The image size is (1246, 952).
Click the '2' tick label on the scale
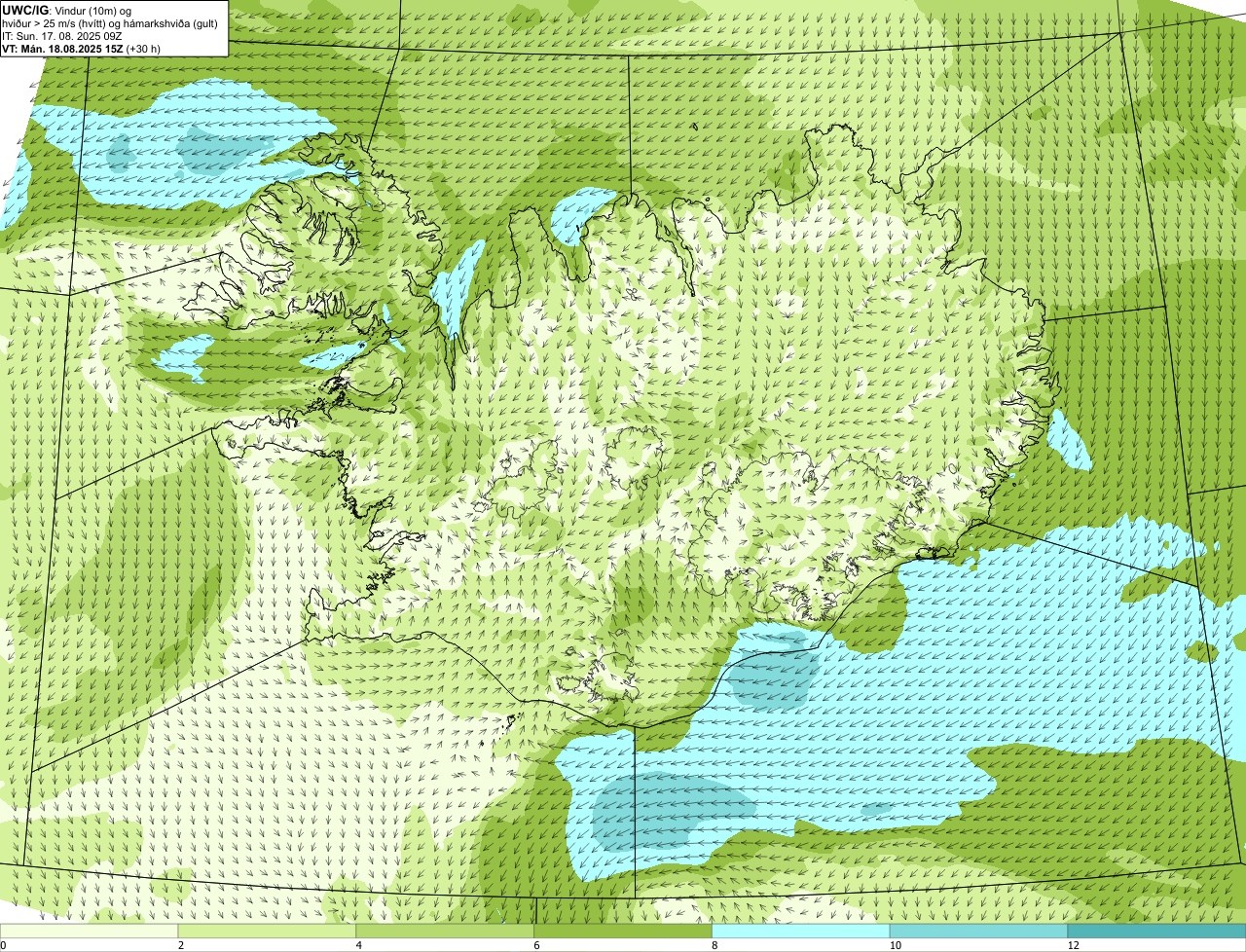181,945
